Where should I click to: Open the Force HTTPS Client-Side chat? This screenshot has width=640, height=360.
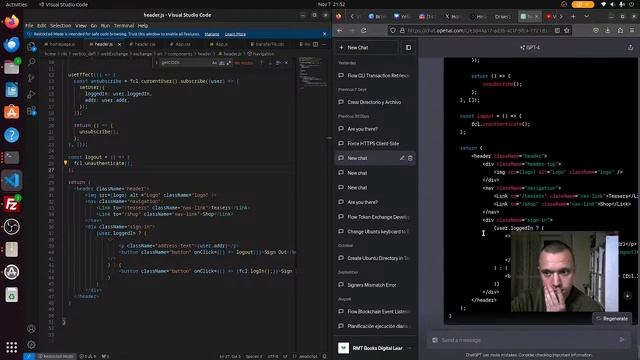[375, 144]
